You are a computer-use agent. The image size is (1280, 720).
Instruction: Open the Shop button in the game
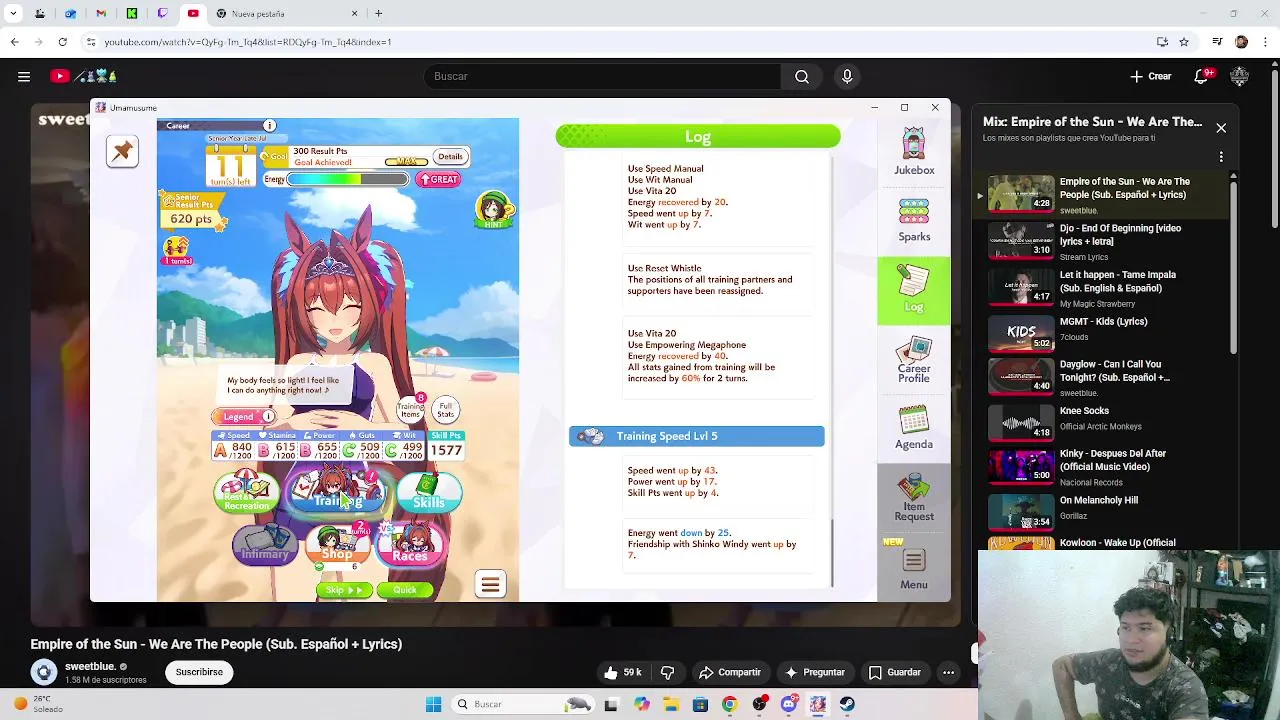pos(337,545)
